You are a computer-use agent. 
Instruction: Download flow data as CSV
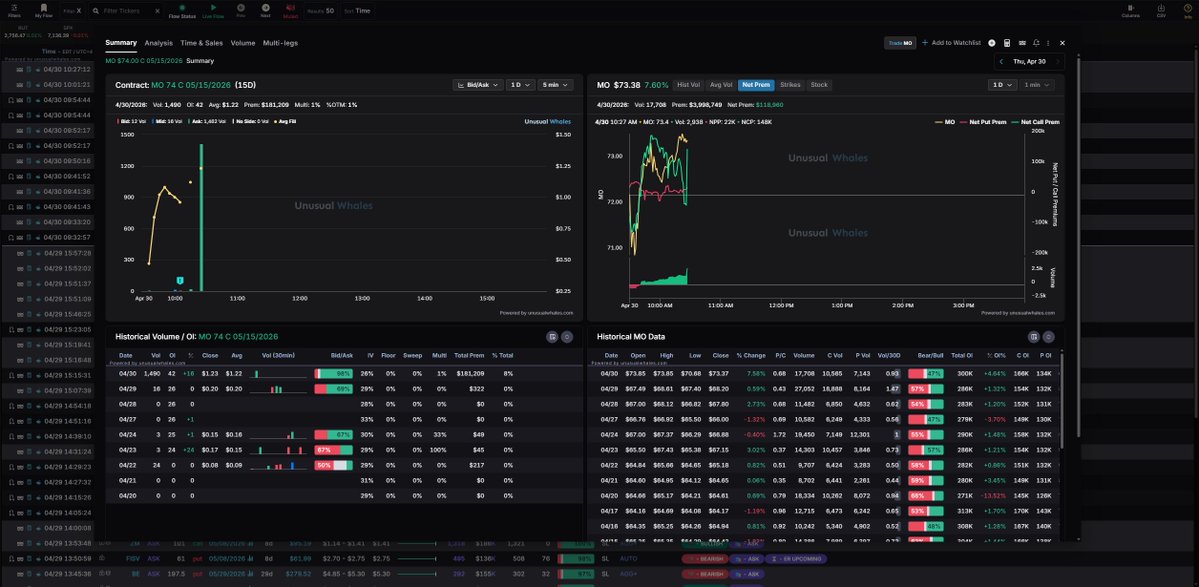(x=1161, y=8)
